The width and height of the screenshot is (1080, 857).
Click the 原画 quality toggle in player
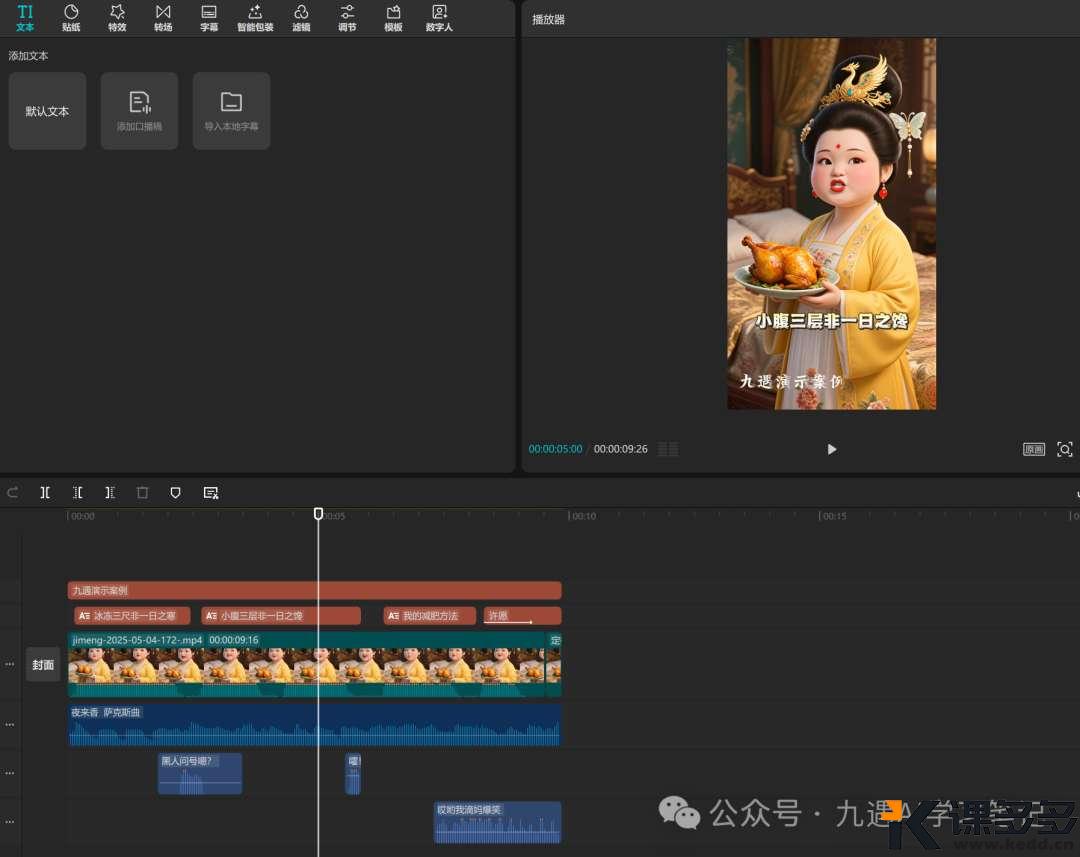tap(1033, 449)
